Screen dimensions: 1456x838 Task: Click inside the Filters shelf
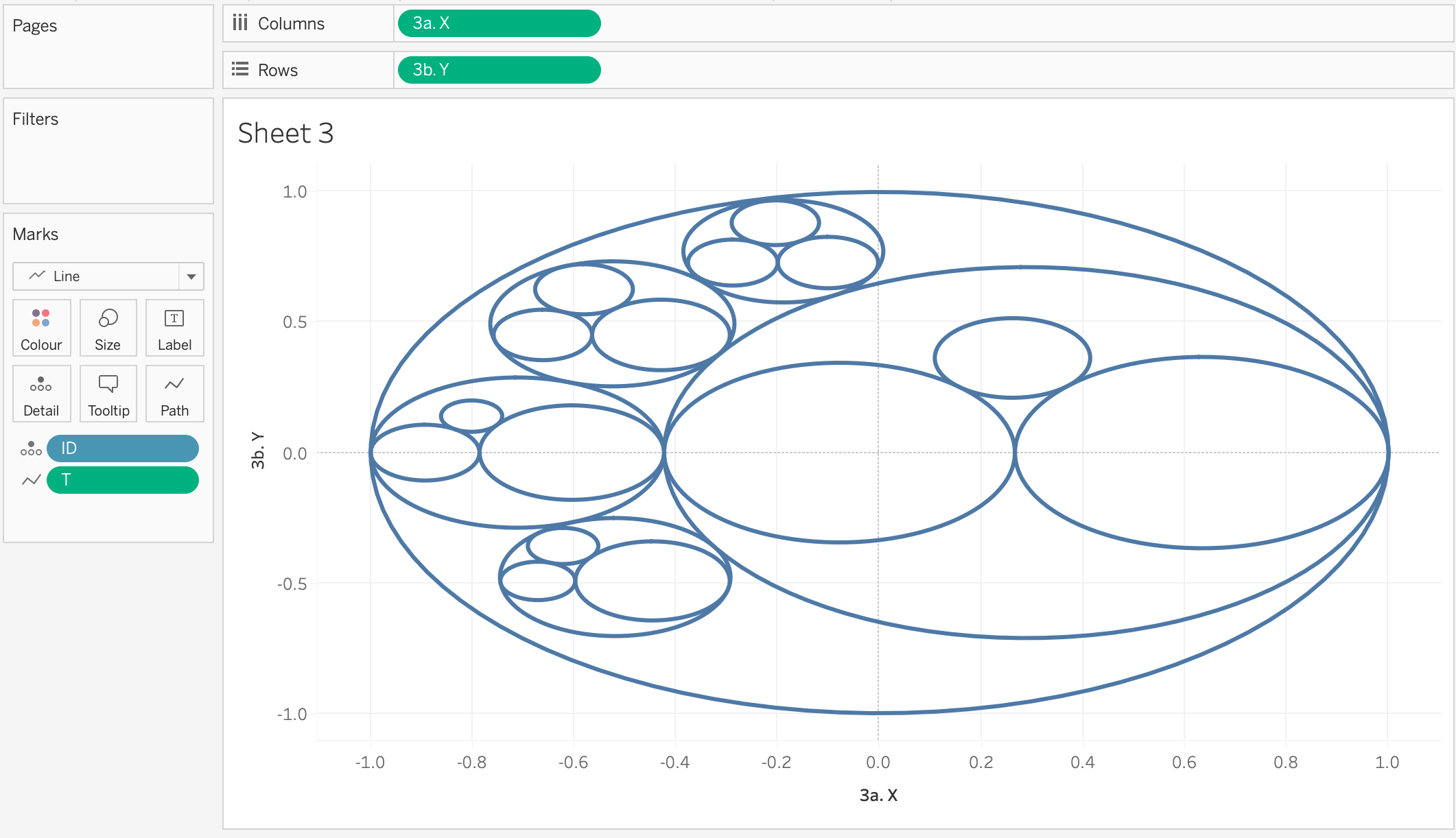coord(108,161)
